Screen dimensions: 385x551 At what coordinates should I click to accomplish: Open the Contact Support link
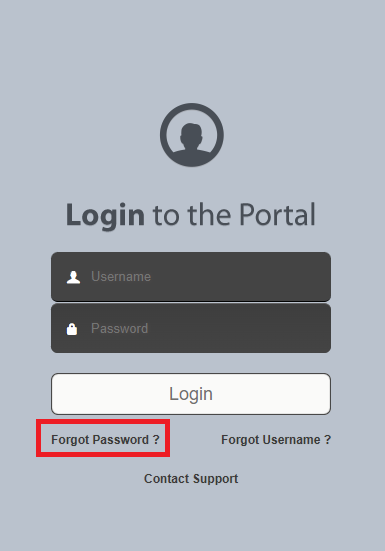(x=191, y=479)
